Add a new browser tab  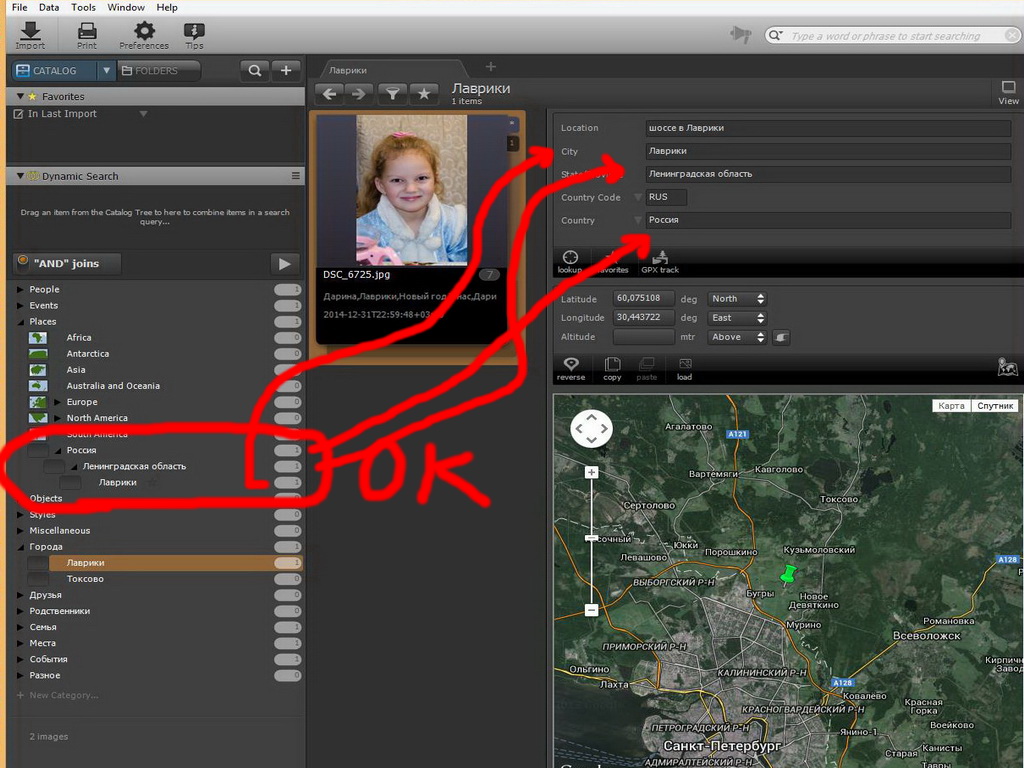click(x=491, y=67)
